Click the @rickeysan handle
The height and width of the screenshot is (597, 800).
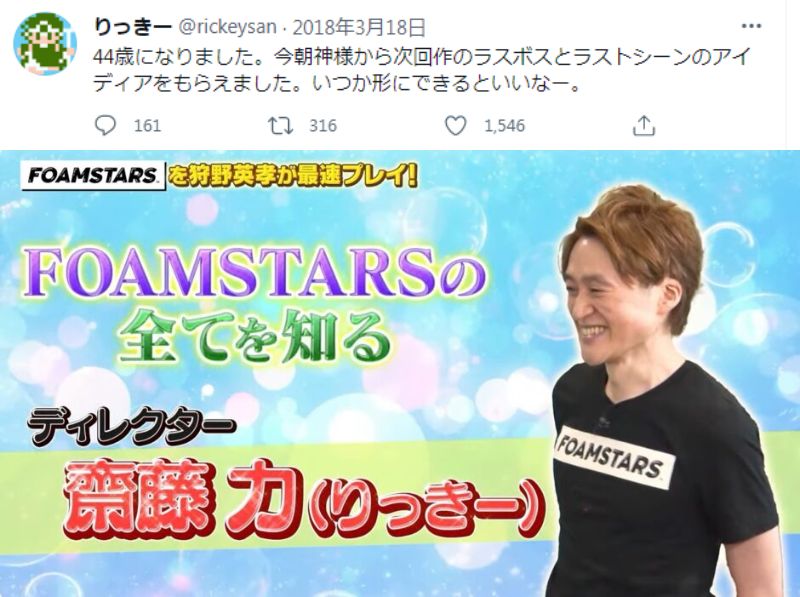[228, 27]
